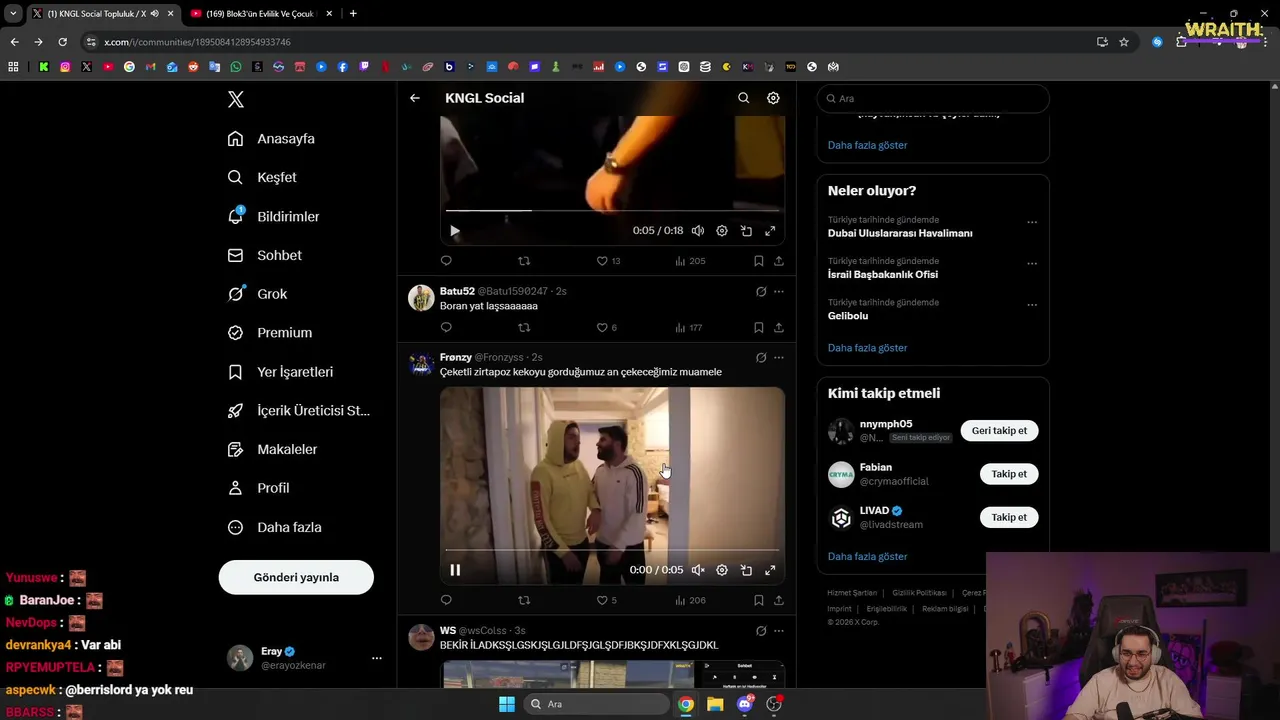Enter fullscreen on Frønzy video

click(770, 570)
